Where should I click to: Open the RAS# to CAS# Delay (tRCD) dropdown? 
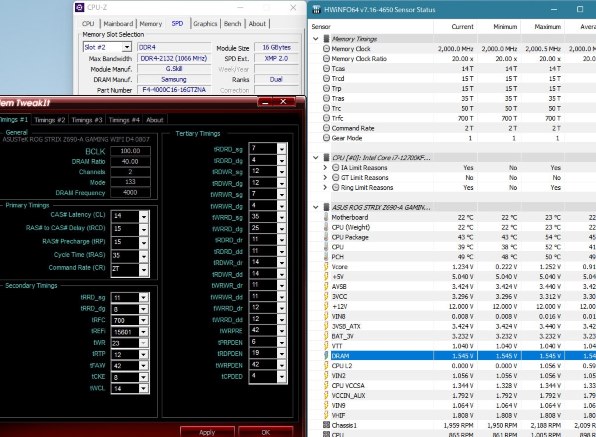coord(144,229)
